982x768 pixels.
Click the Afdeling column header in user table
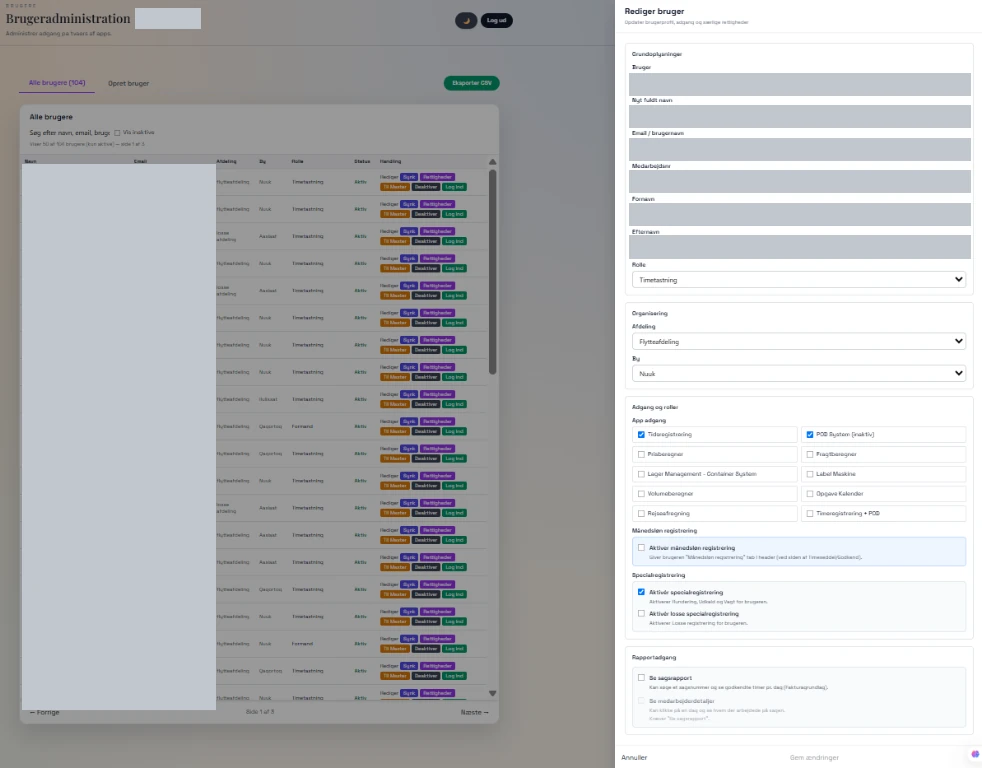(227, 162)
